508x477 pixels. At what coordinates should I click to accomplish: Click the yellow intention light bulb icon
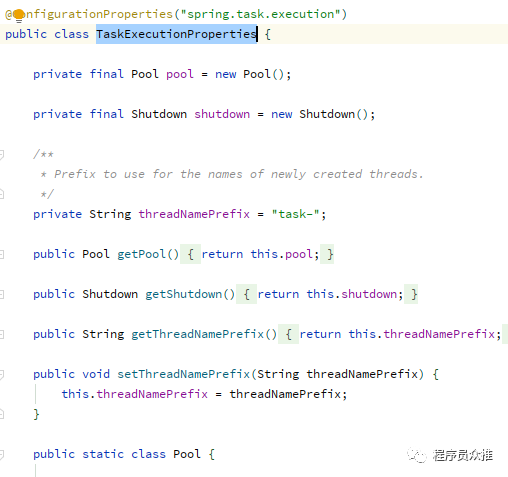coord(19,15)
